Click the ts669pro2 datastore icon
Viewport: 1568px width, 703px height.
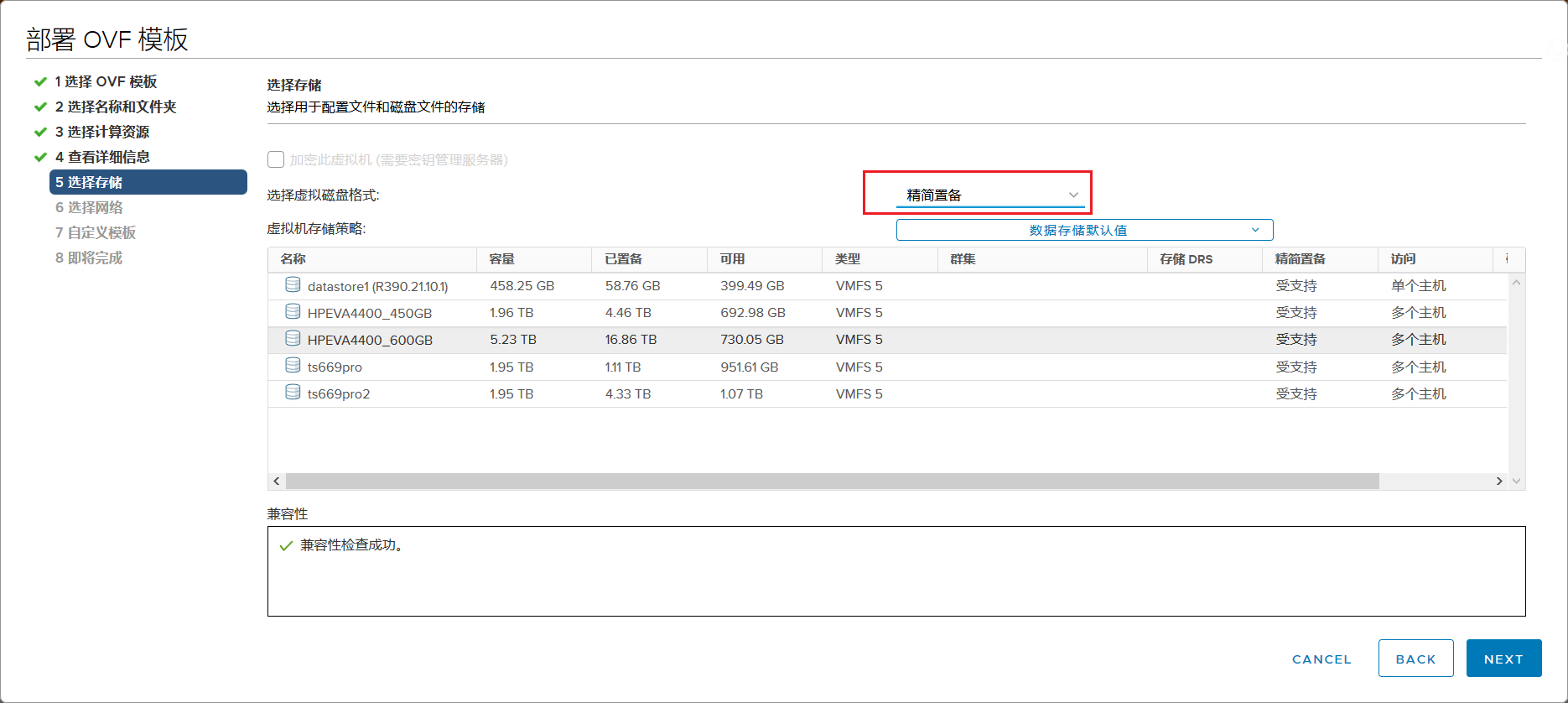click(x=293, y=393)
